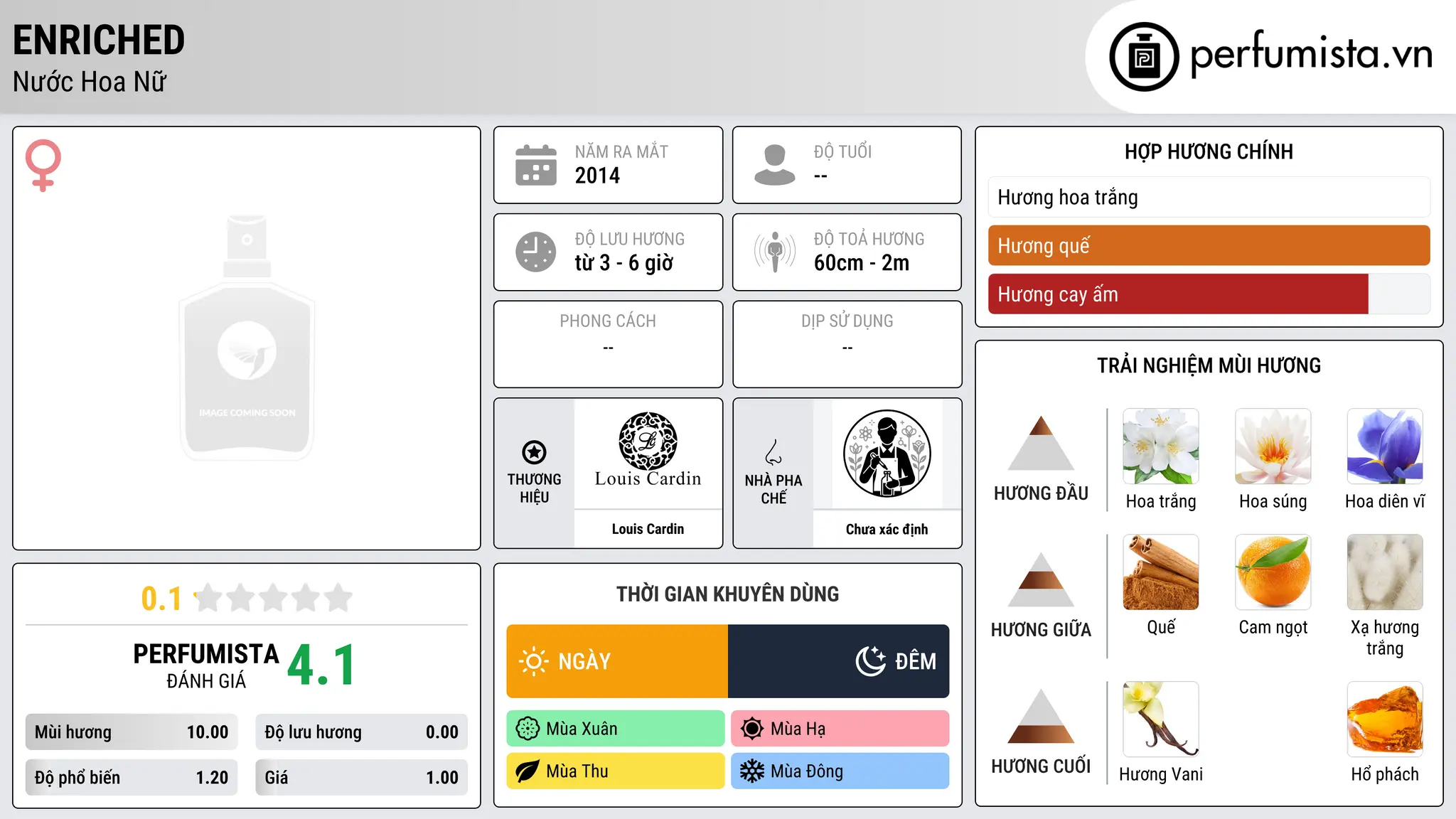Click the Phong cách card
The width and height of the screenshot is (1456, 819).
(x=609, y=344)
